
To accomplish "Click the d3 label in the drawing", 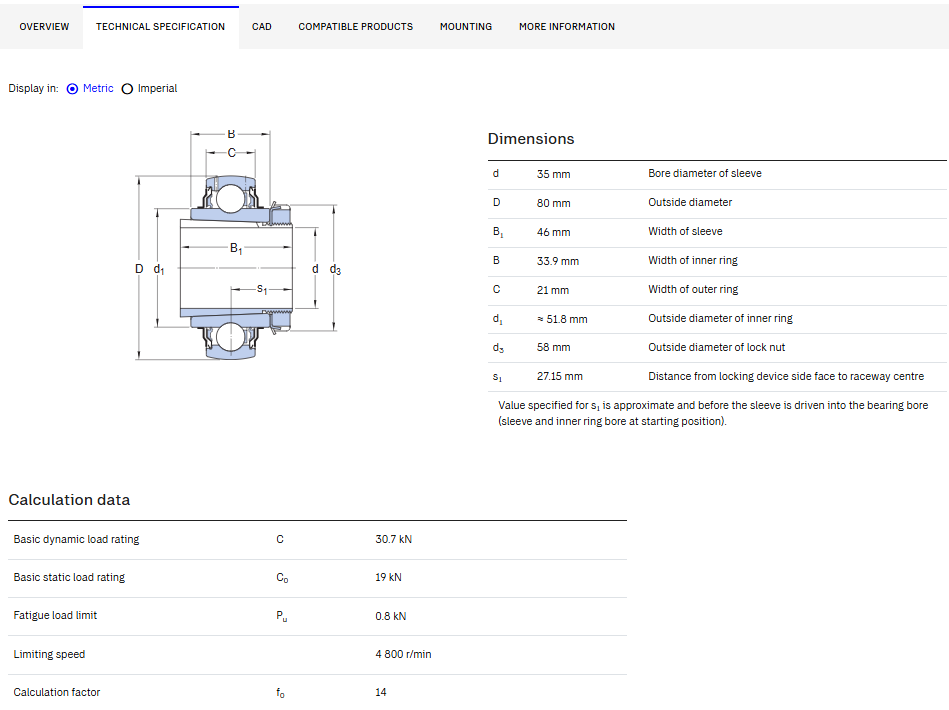I will tap(335, 269).
